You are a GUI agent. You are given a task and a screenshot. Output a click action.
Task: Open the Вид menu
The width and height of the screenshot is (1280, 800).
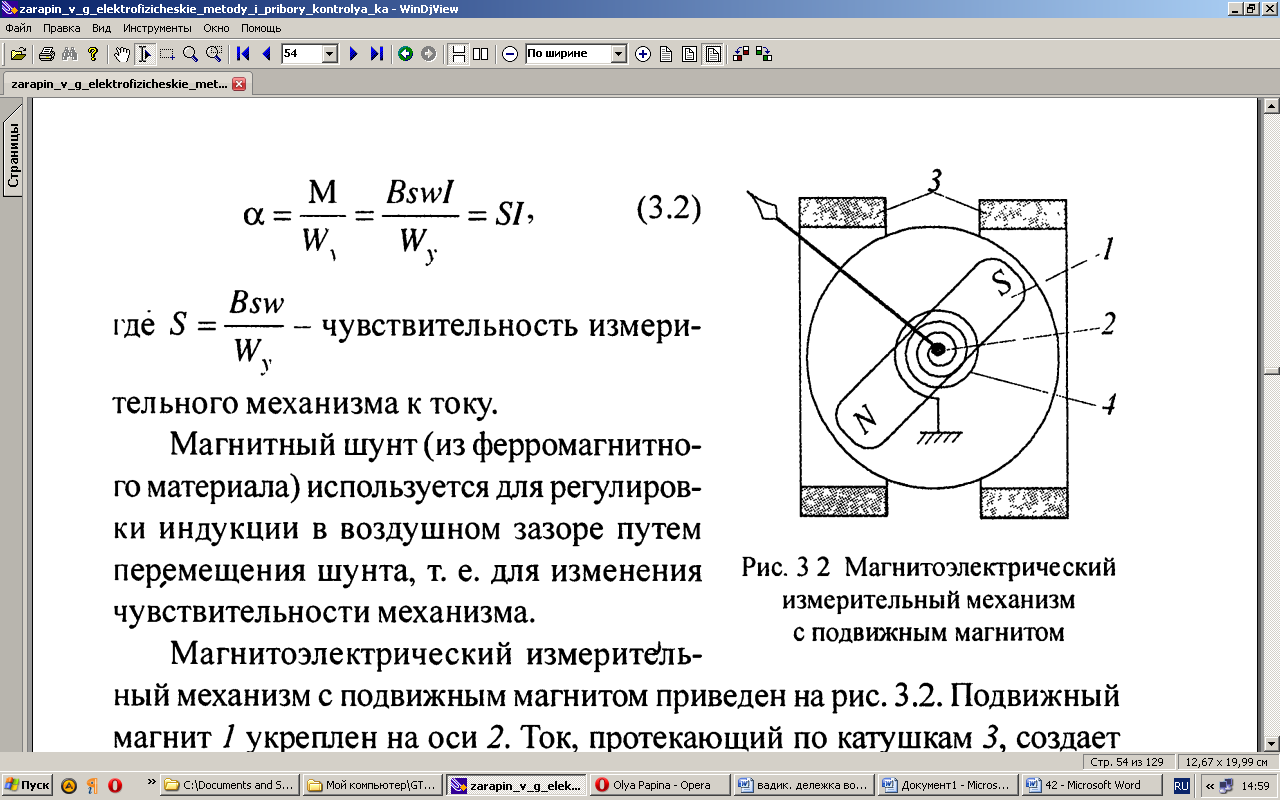101,28
